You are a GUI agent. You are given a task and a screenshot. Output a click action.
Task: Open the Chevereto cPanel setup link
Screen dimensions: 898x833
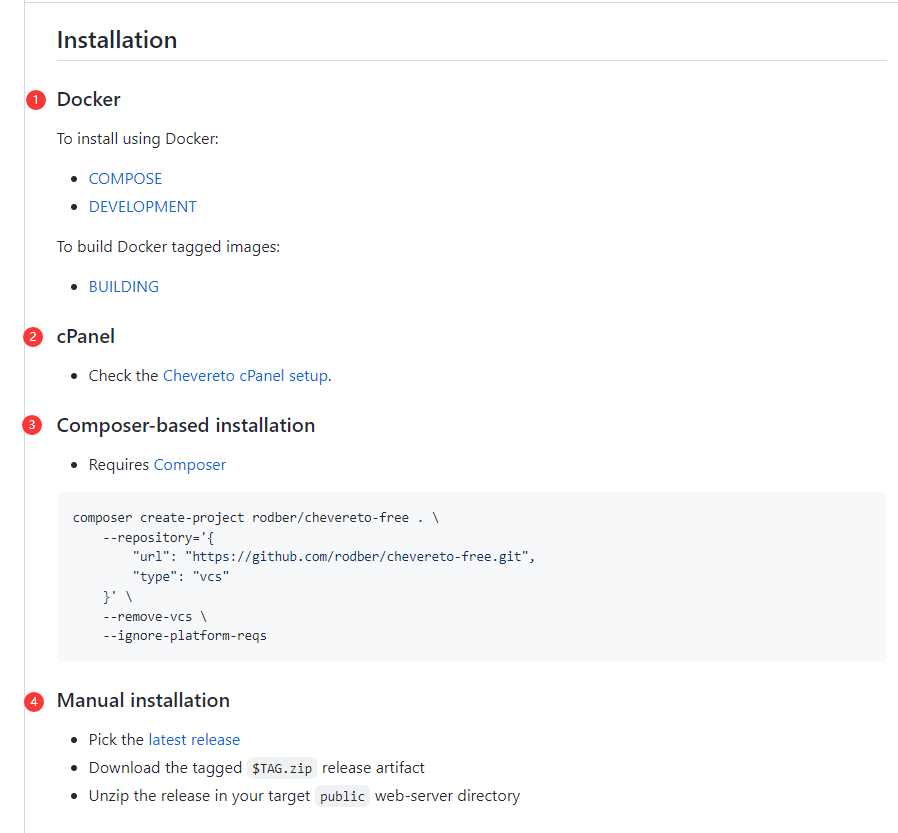[x=245, y=376]
